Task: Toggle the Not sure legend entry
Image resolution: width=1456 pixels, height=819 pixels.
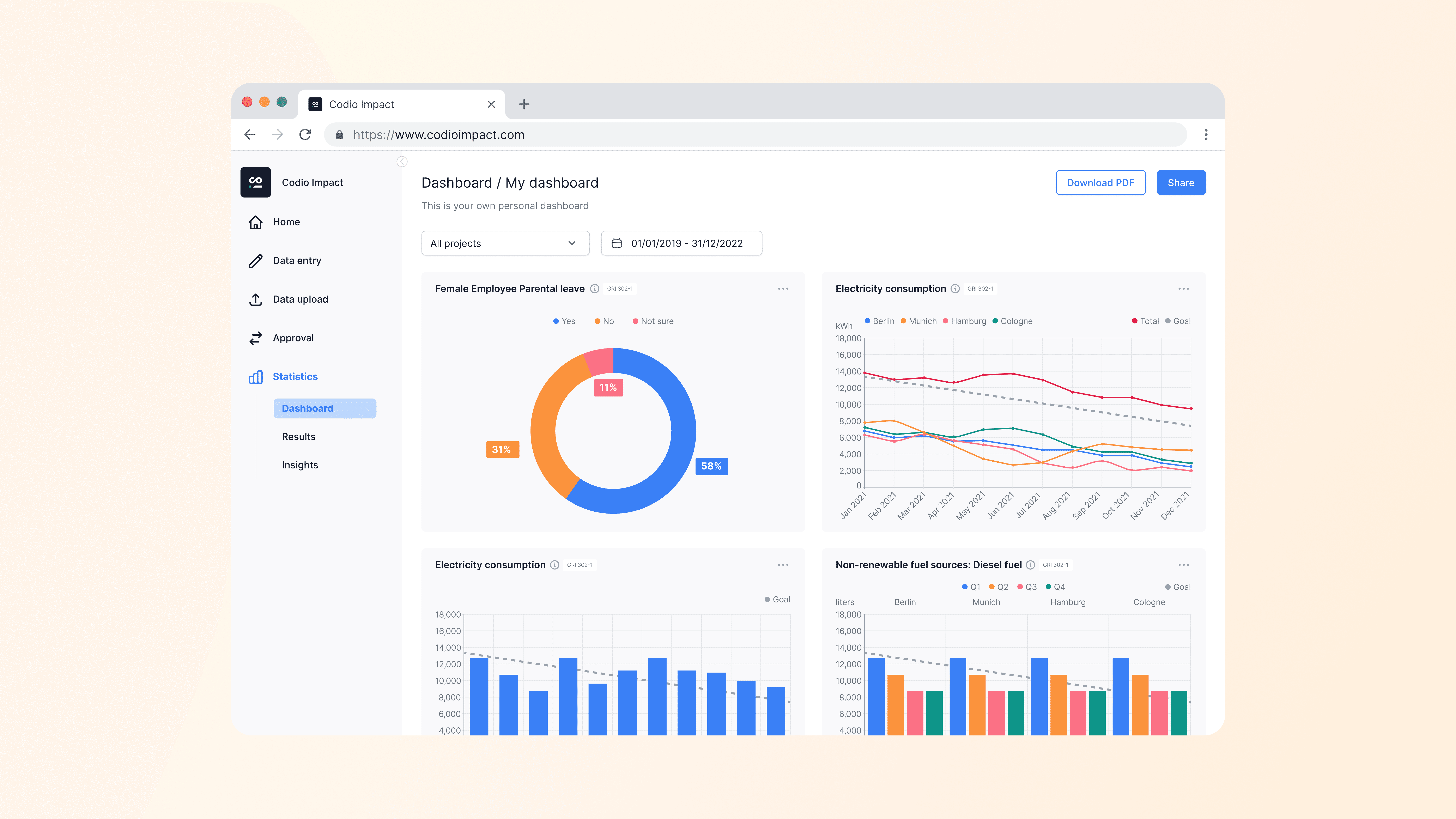Action: tap(653, 321)
